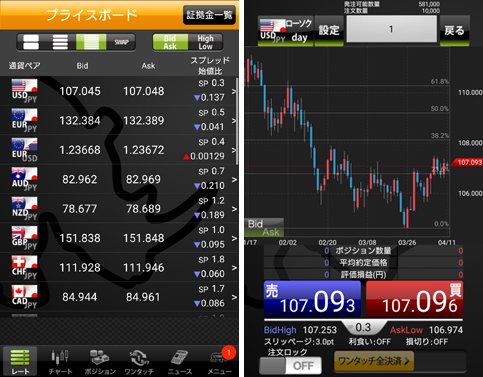Expand the CHF/JPY row chevron

(x=234, y=267)
